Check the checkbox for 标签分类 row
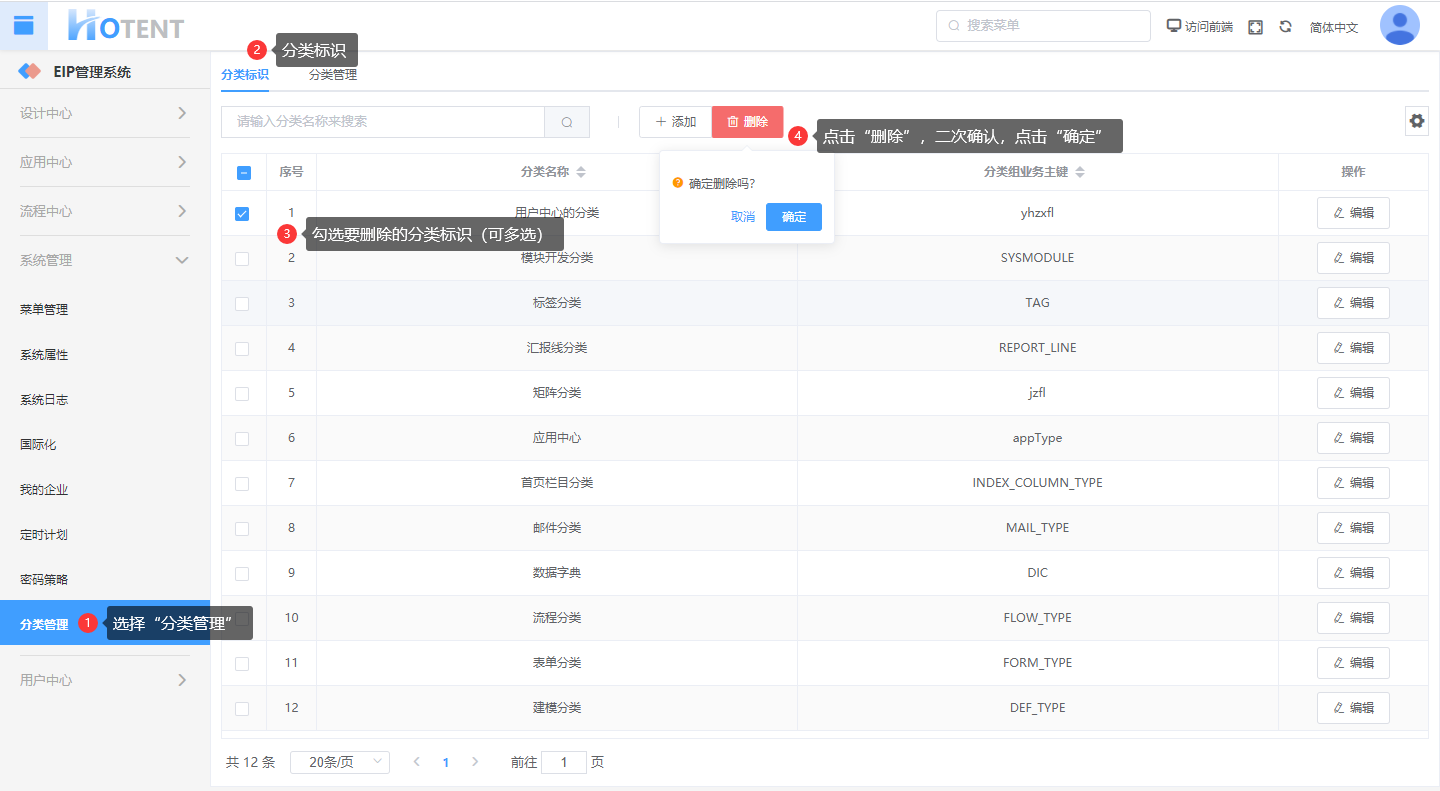 point(242,303)
